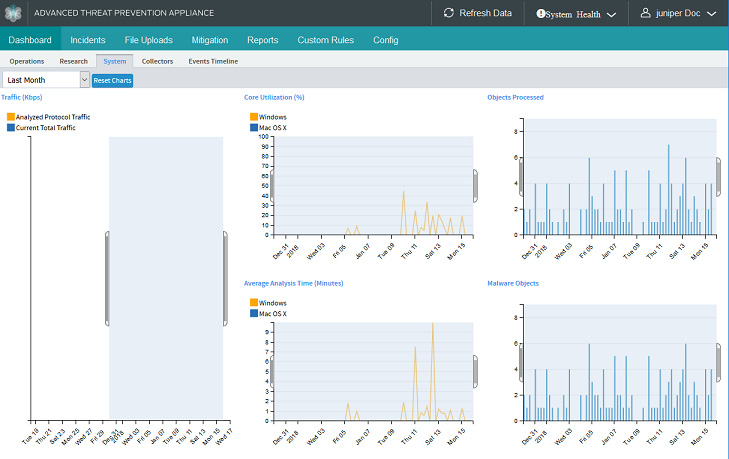Open the juniper Doc user dropdown
Viewport: 729px width, 459px height.
coord(680,14)
